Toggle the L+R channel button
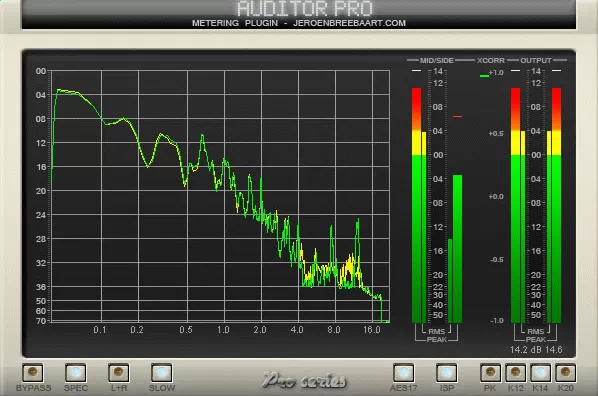This screenshot has width=598, height=396. click(119, 373)
